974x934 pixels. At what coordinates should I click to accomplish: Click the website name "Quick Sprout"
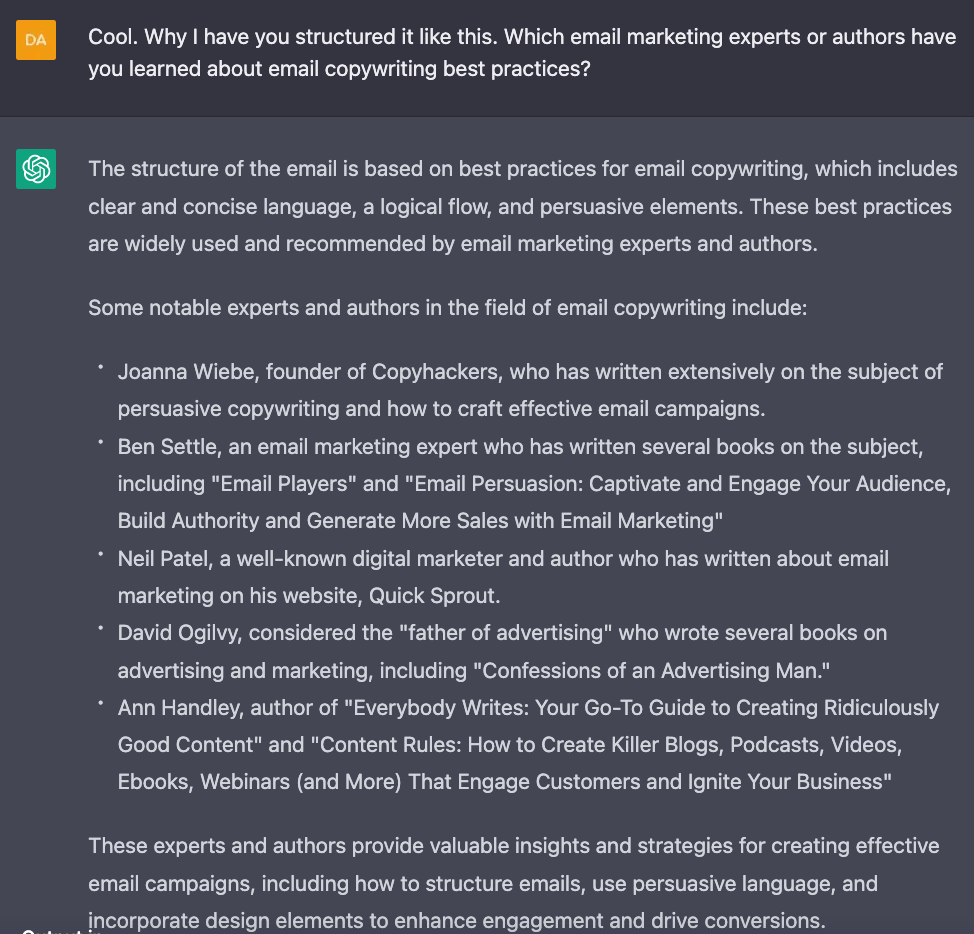click(x=432, y=596)
